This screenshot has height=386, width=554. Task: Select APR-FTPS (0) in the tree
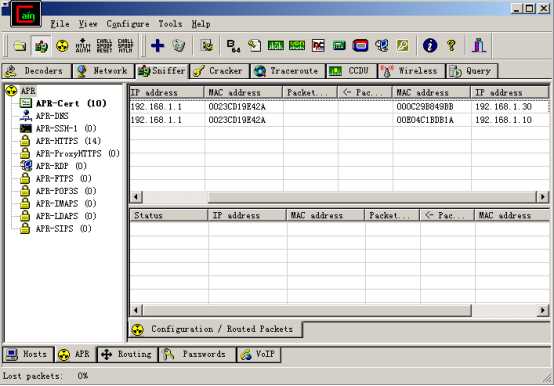pyautogui.click(x=63, y=178)
